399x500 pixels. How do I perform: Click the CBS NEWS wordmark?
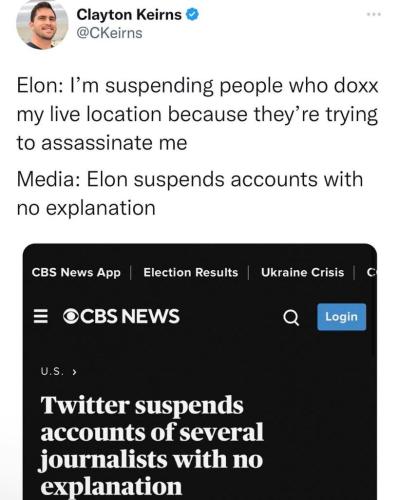tap(130, 316)
